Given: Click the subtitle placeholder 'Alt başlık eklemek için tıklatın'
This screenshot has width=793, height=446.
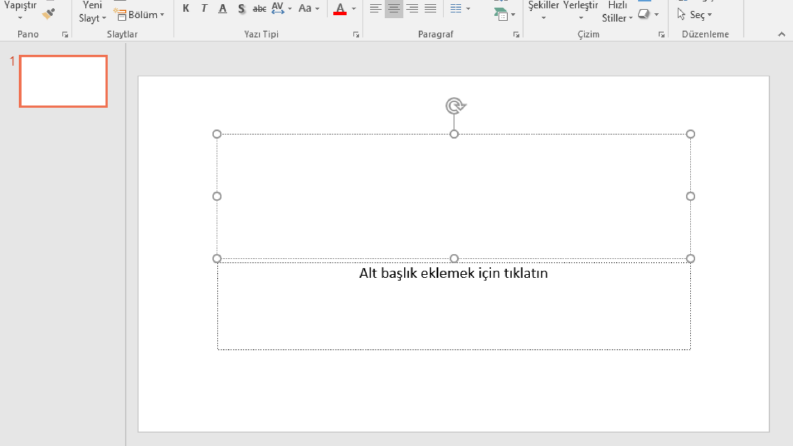Looking at the screenshot, I should [453, 274].
